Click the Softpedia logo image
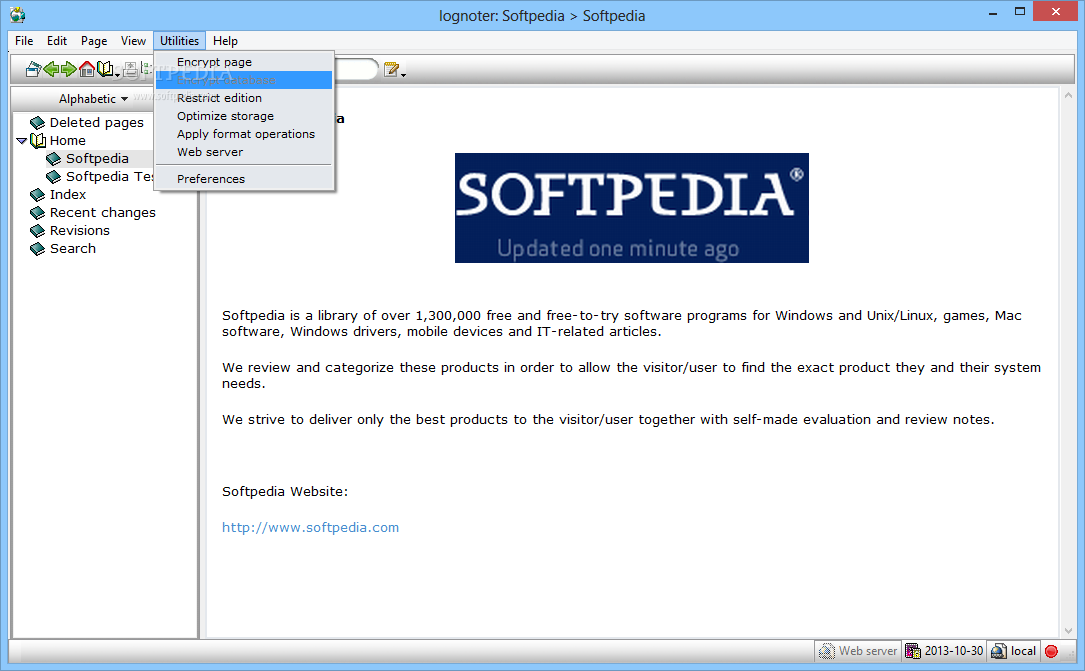The image size is (1085, 671). point(631,208)
